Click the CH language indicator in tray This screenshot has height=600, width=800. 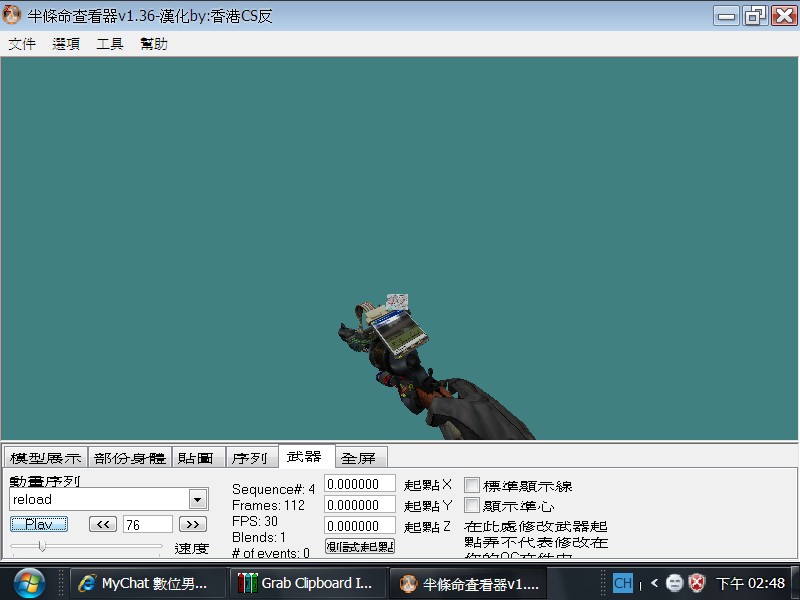coord(622,583)
